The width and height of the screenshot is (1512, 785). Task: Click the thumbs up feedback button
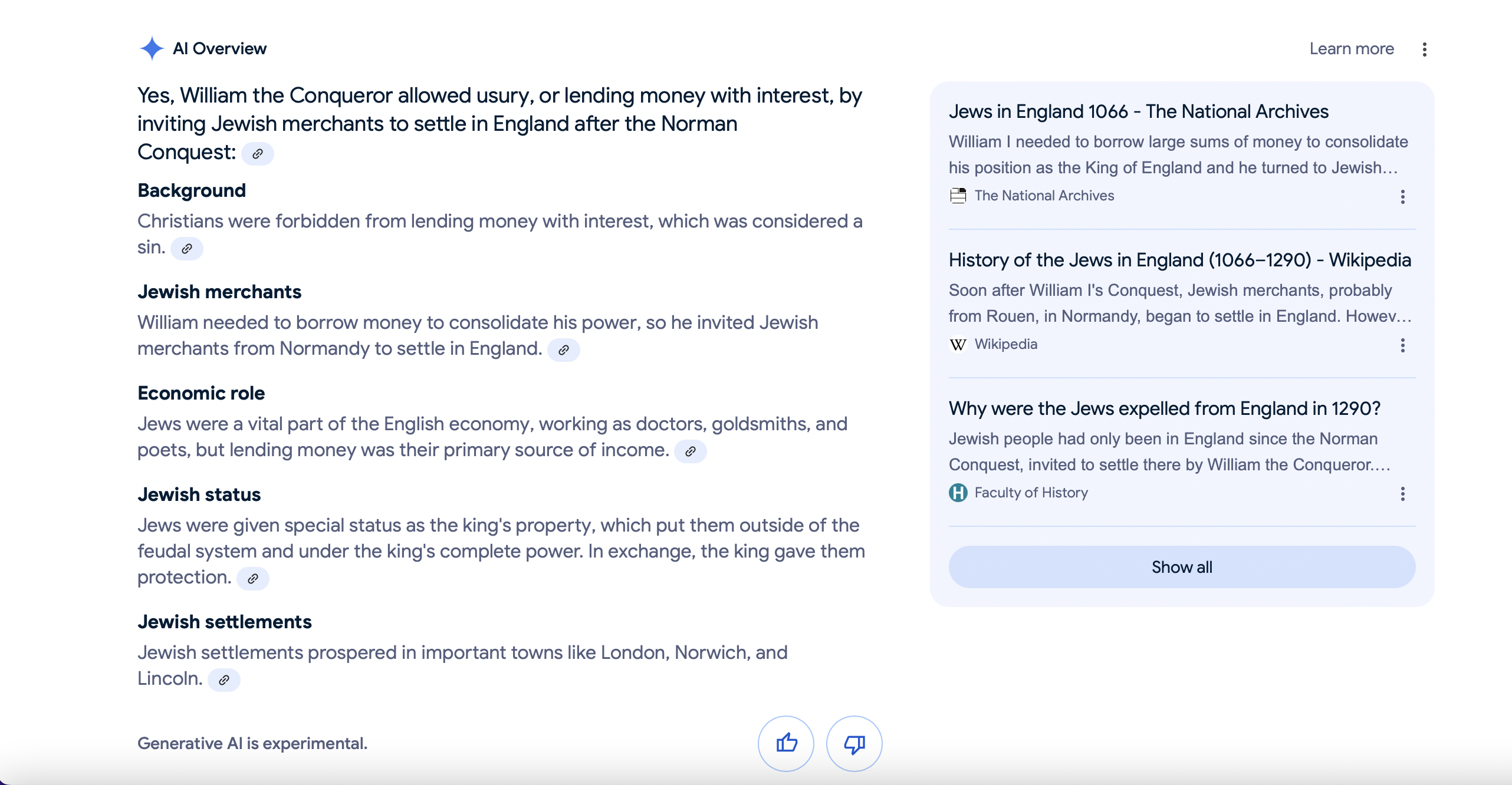[x=786, y=743]
